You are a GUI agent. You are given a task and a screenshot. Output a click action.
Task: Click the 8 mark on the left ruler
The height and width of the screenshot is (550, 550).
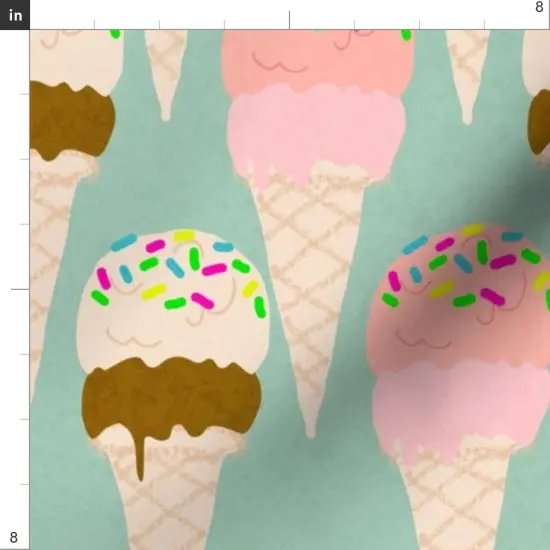[13, 537]
